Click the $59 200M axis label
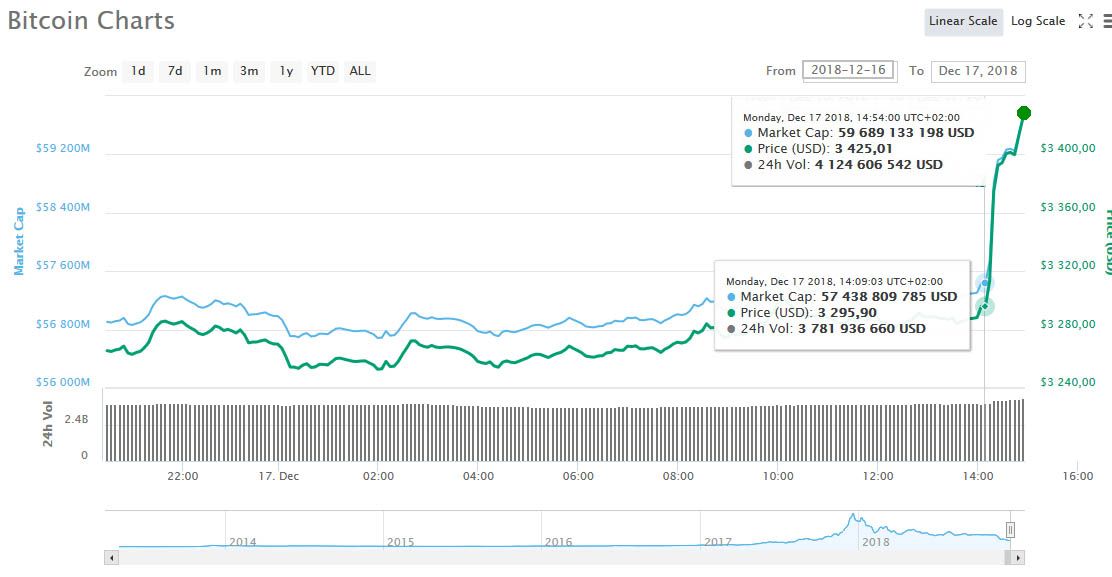 coord(63,148)
